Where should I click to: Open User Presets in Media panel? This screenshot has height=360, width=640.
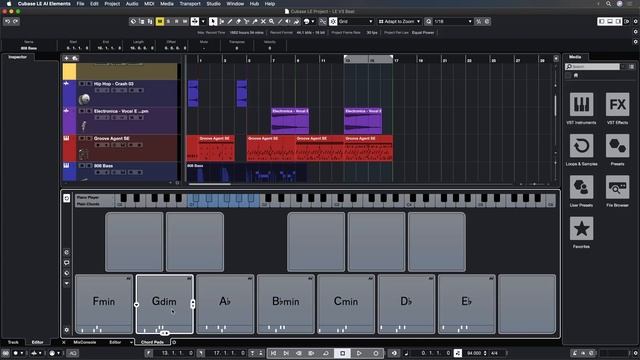click(x=581, y=187)
